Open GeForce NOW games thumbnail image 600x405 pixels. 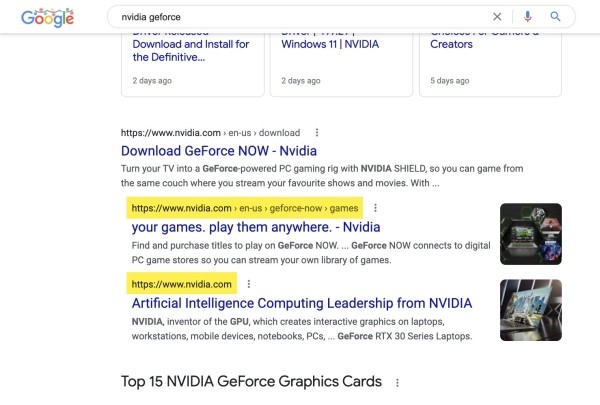click(x=531, y=233)
